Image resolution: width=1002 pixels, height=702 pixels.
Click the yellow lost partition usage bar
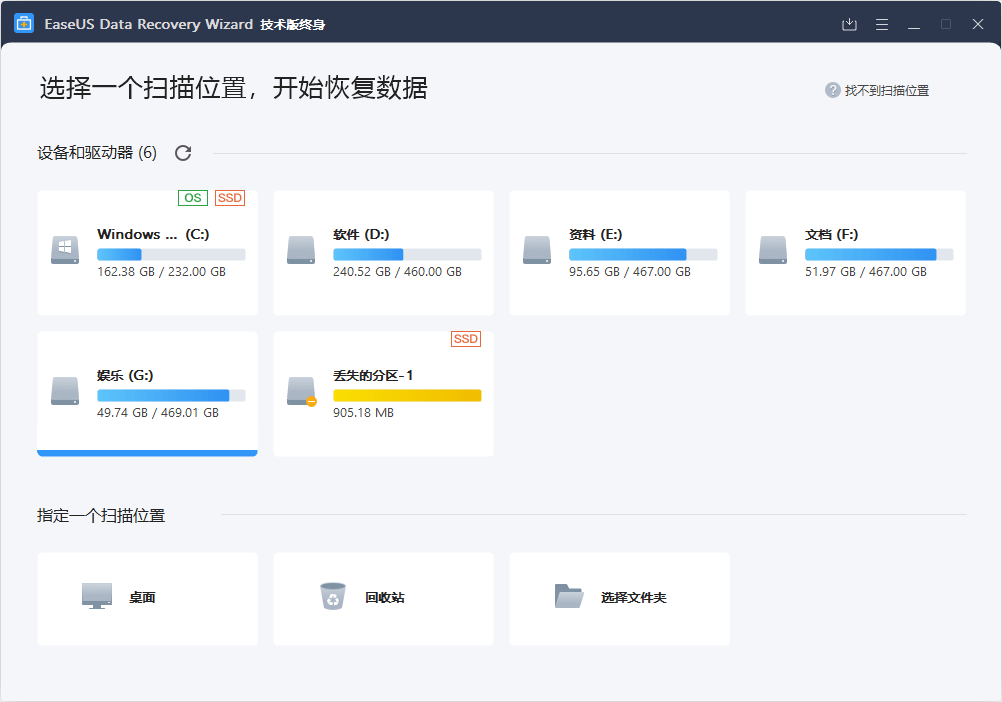[407, 395]
